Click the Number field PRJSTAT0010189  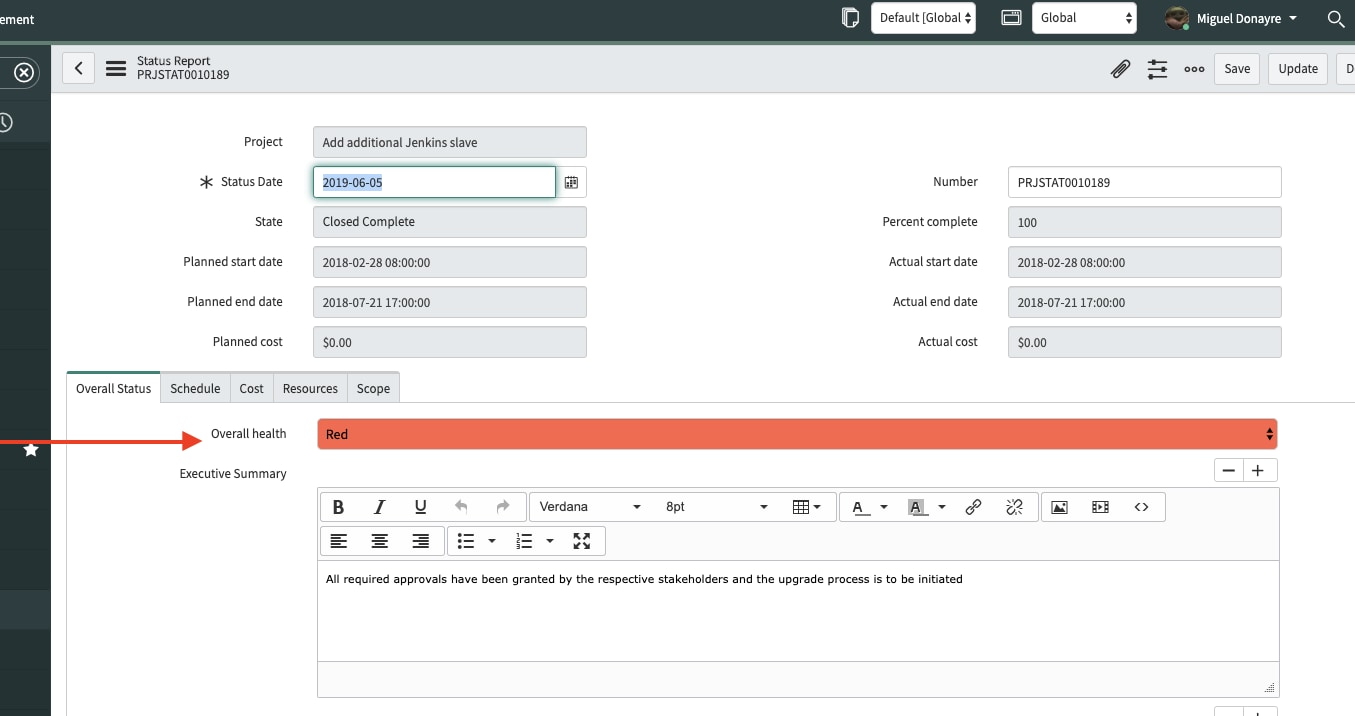click(x=1144, y=182)
